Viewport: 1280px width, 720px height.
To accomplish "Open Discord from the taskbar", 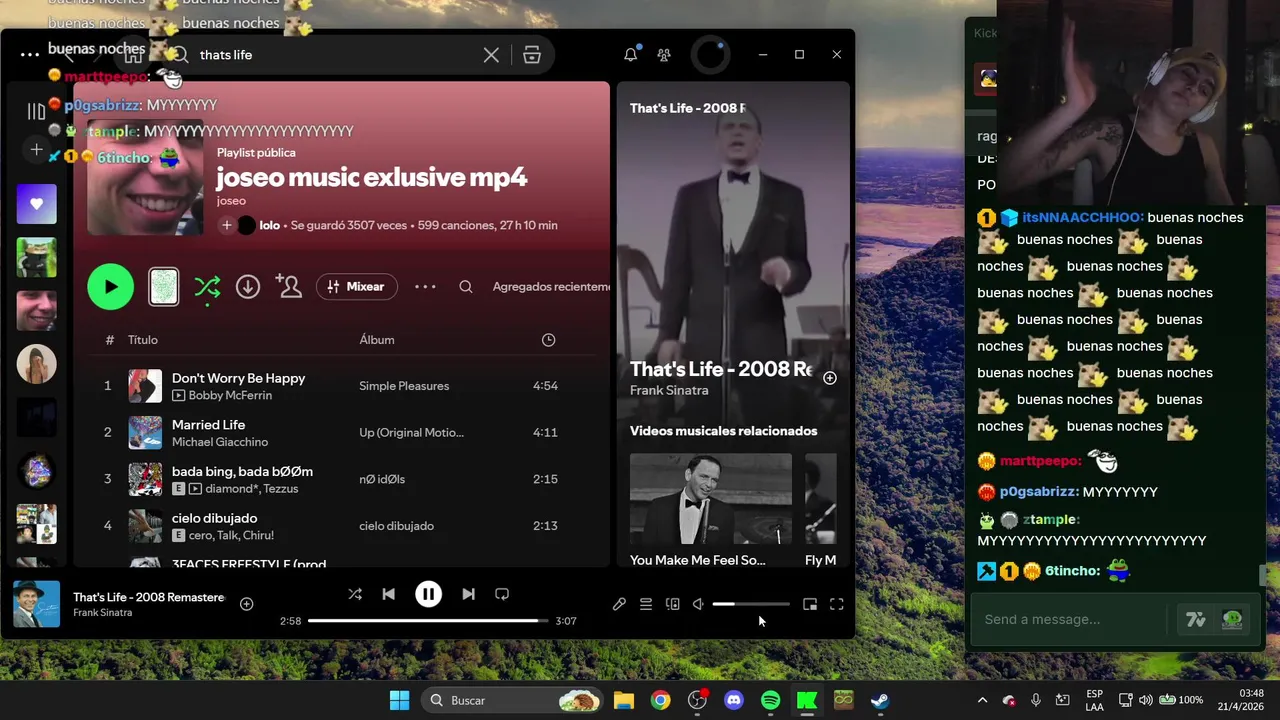I will tap(733, 700).
